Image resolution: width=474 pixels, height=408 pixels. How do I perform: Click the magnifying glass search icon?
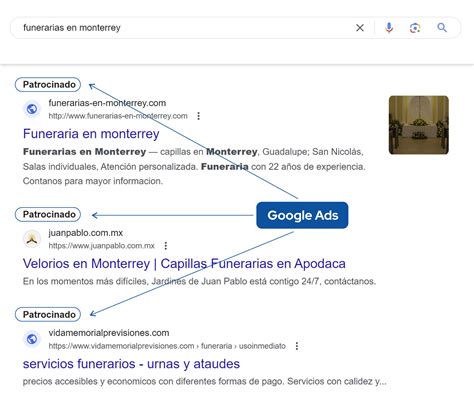pos(442,27)
